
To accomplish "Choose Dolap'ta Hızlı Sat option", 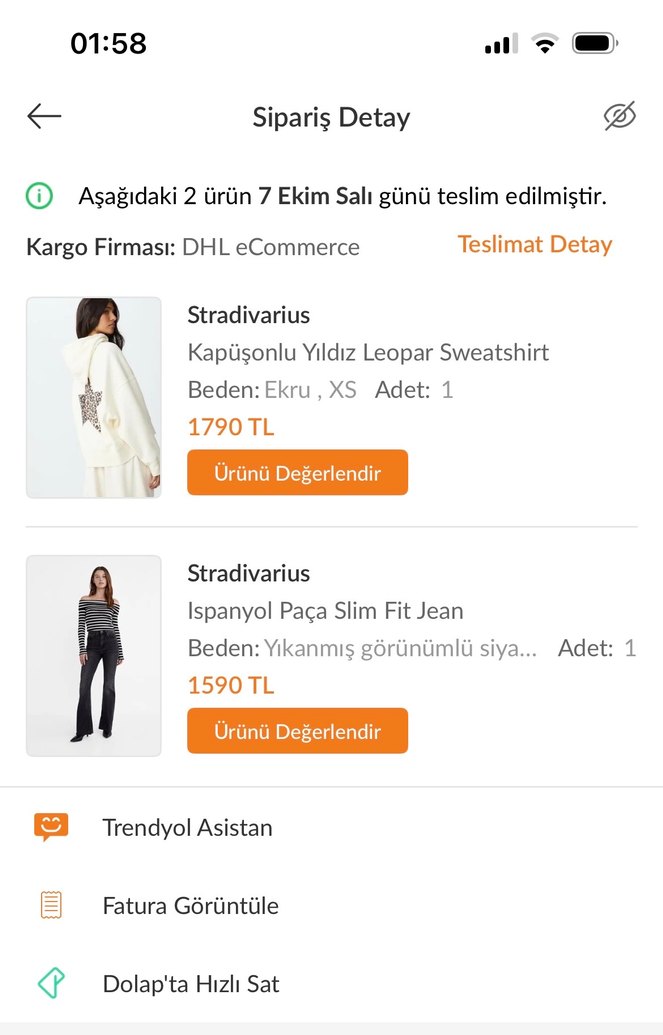I will pyautogui.click(x=190, y=984).
